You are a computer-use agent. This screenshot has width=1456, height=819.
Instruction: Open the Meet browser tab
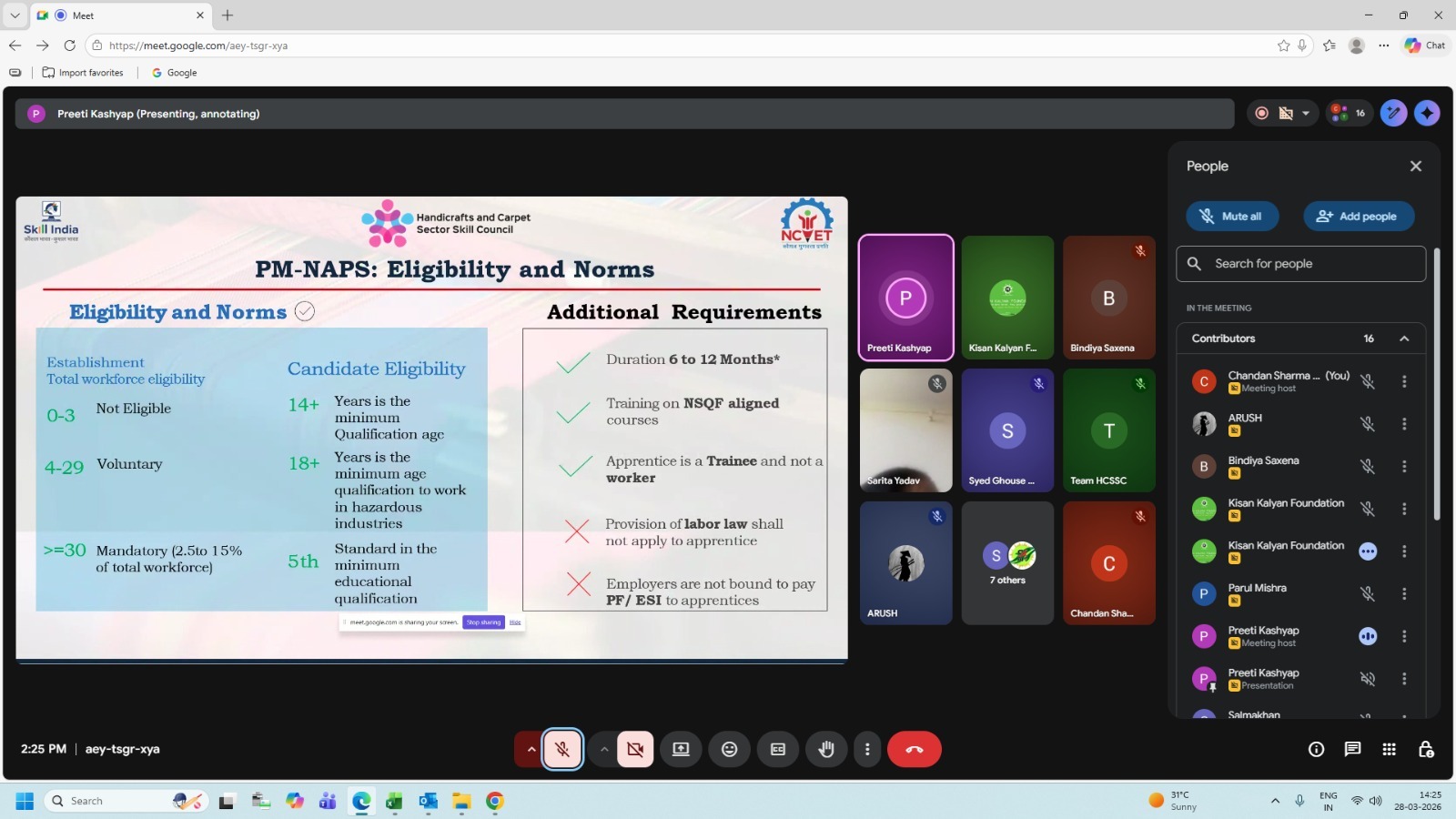tap(118, 15)
